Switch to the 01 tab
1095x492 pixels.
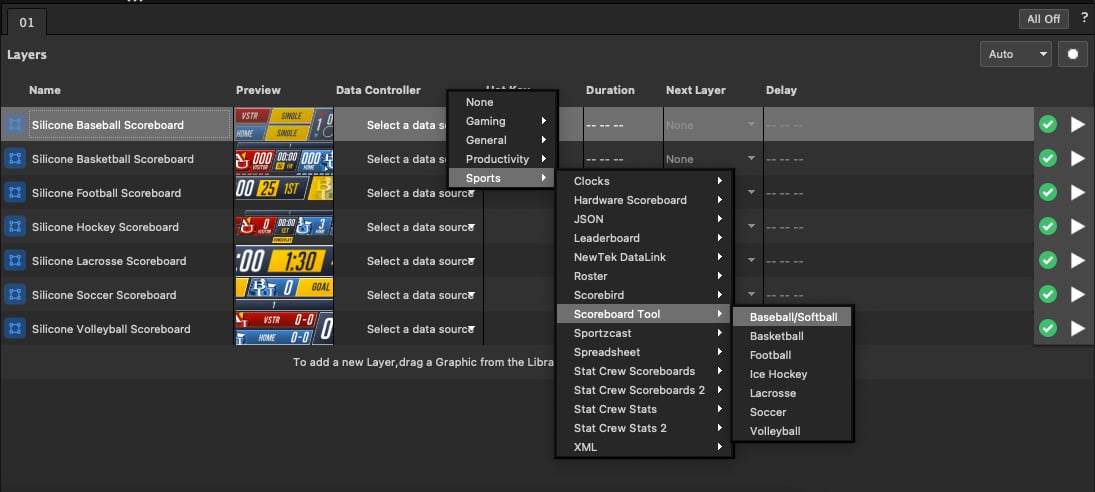27,22
